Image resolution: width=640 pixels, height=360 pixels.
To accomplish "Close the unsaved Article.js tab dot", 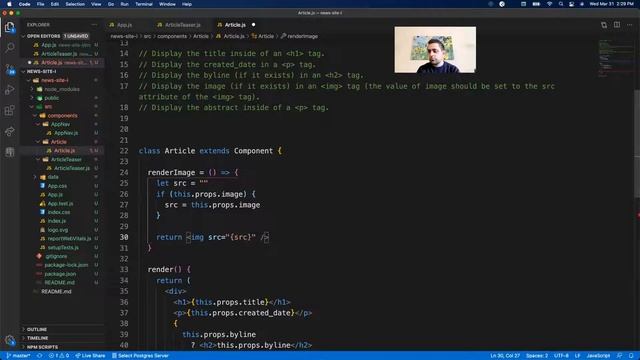I will pos(253,25).
